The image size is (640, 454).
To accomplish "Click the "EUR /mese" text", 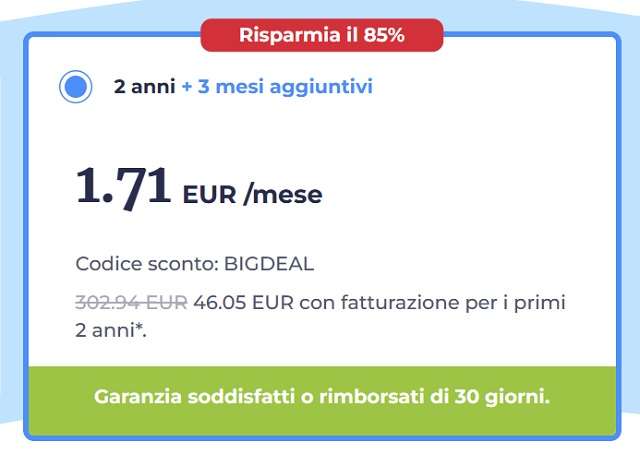I will (252, 194).
